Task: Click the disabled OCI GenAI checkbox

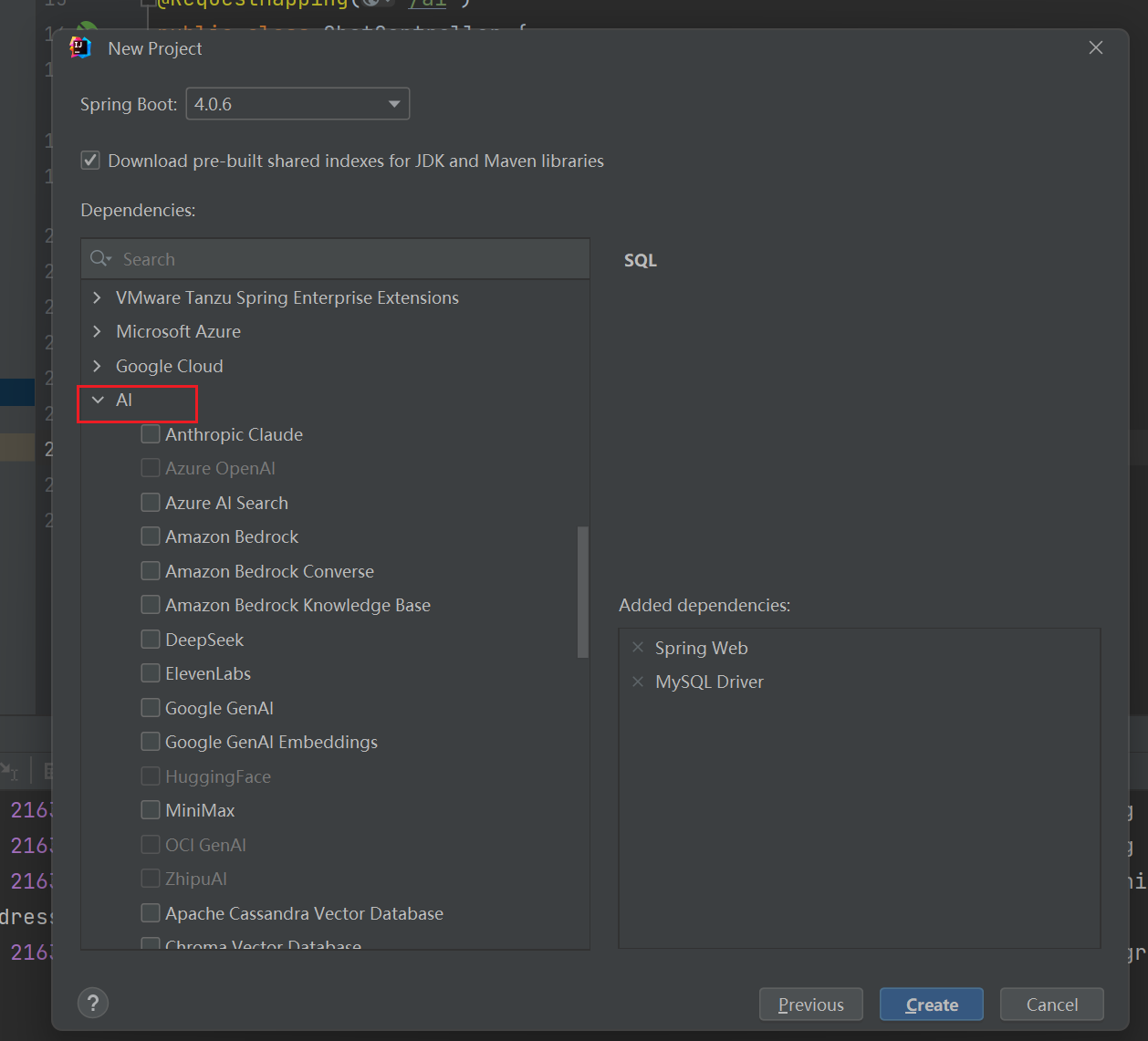Action: pos(151,845)
